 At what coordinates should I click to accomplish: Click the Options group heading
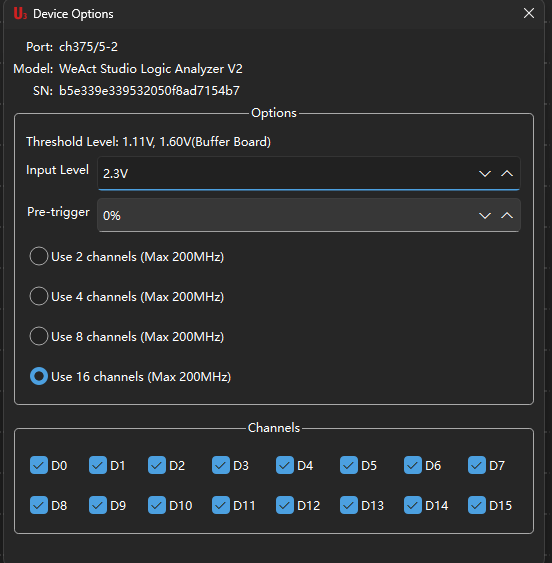274,113
